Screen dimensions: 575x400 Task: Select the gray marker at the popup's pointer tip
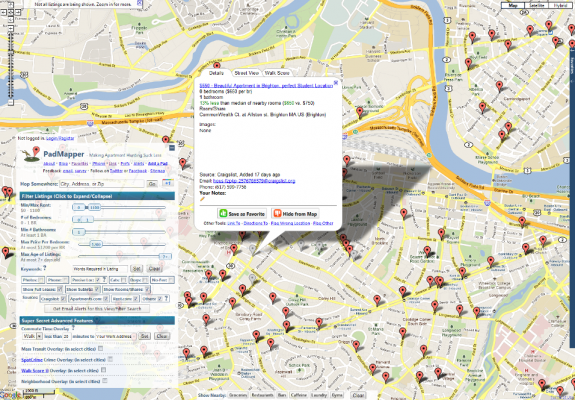point(252,250)
